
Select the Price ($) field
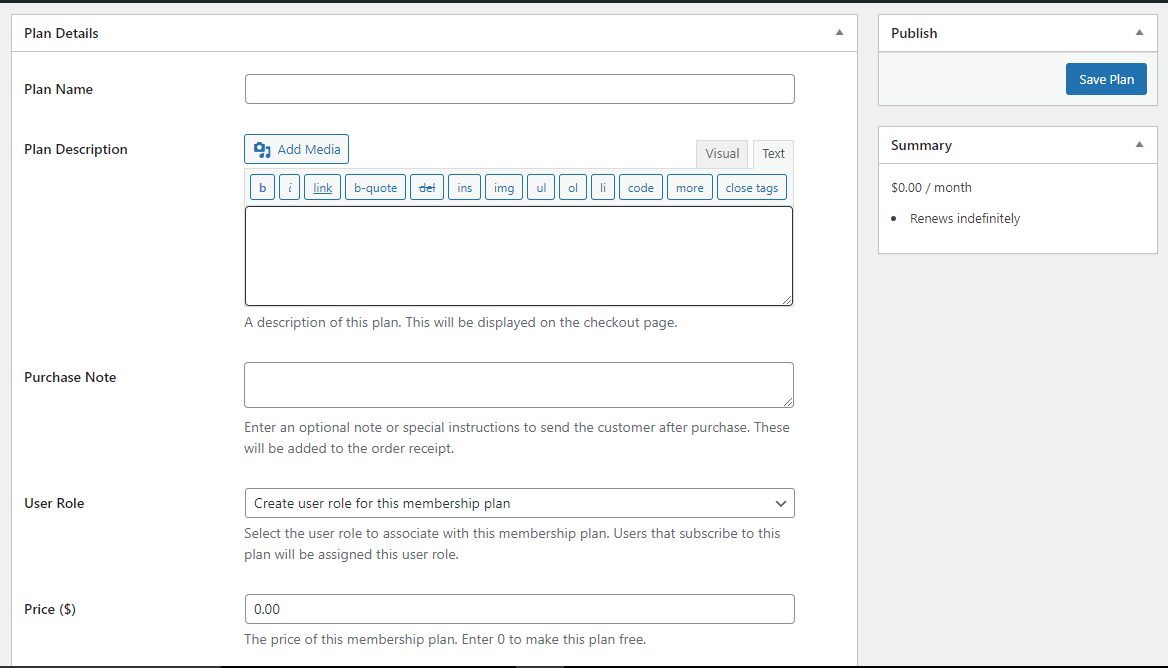(x=520, y=609)
